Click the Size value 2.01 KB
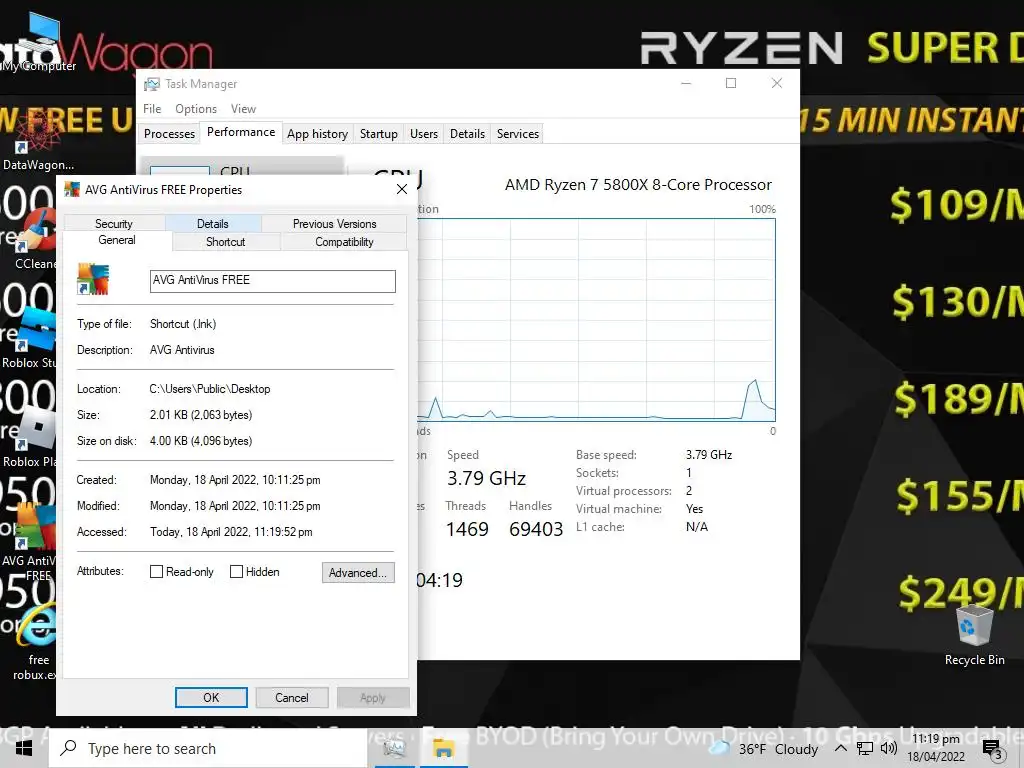The width and height of the screenshot is (1024, 768). pyautogui.click(x=200, y=415)
